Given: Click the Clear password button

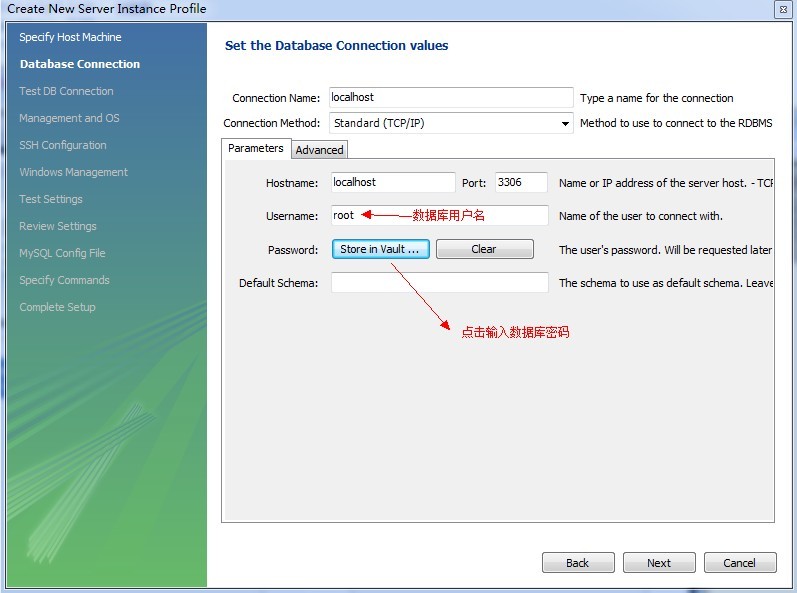Looking at the screenshot, I should (x=484, y=249).
